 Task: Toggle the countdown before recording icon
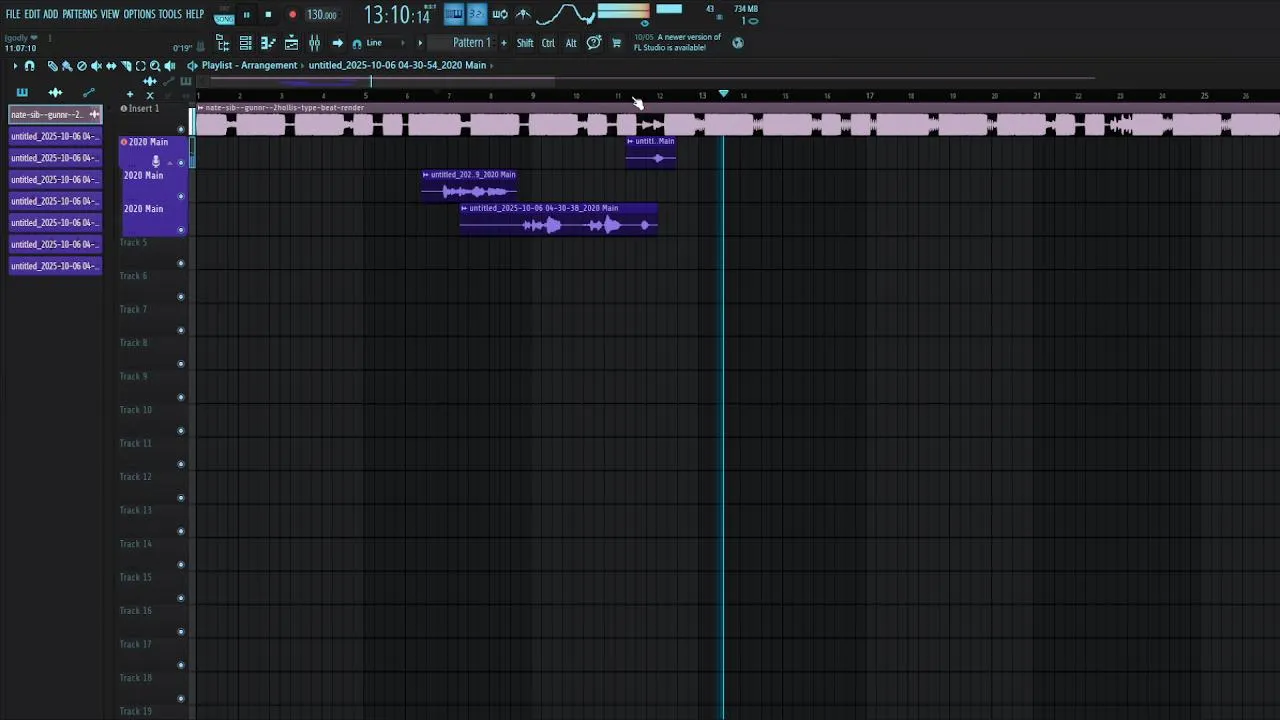pos(476,14)
